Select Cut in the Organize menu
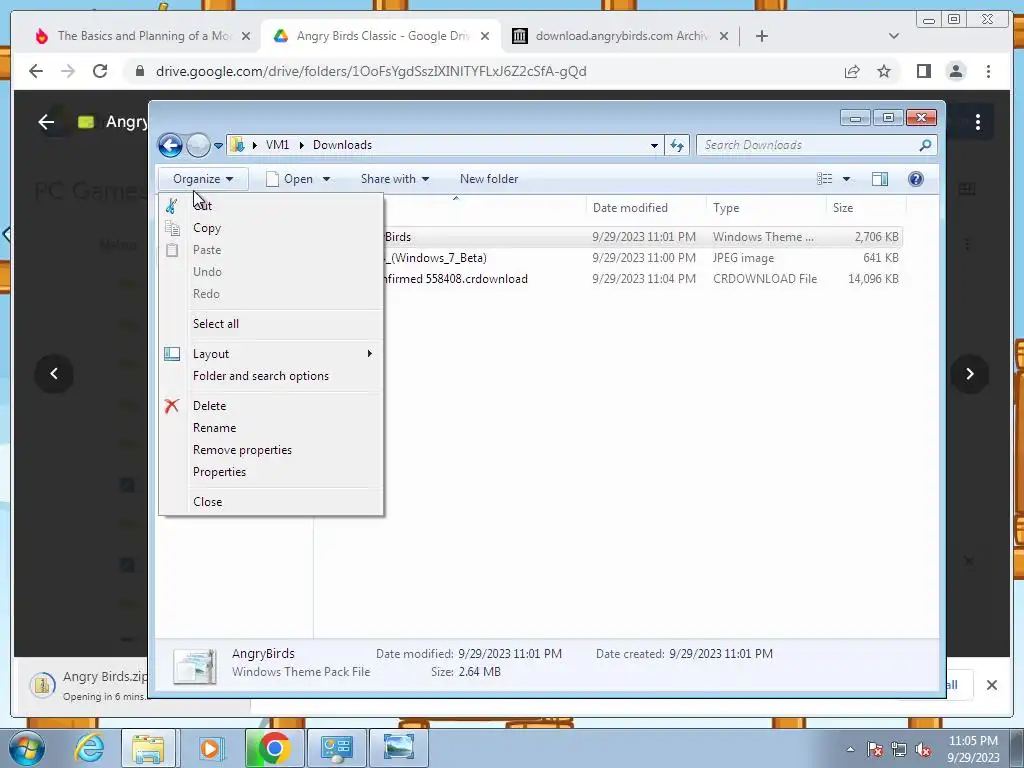This screenshot has width=1024, height=768. tap(271, 206)
